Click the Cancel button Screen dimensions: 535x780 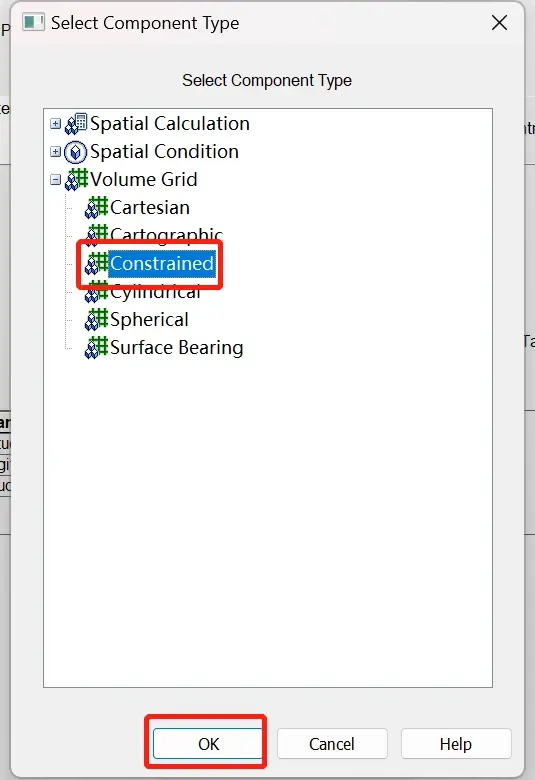[x=332, y=744]
